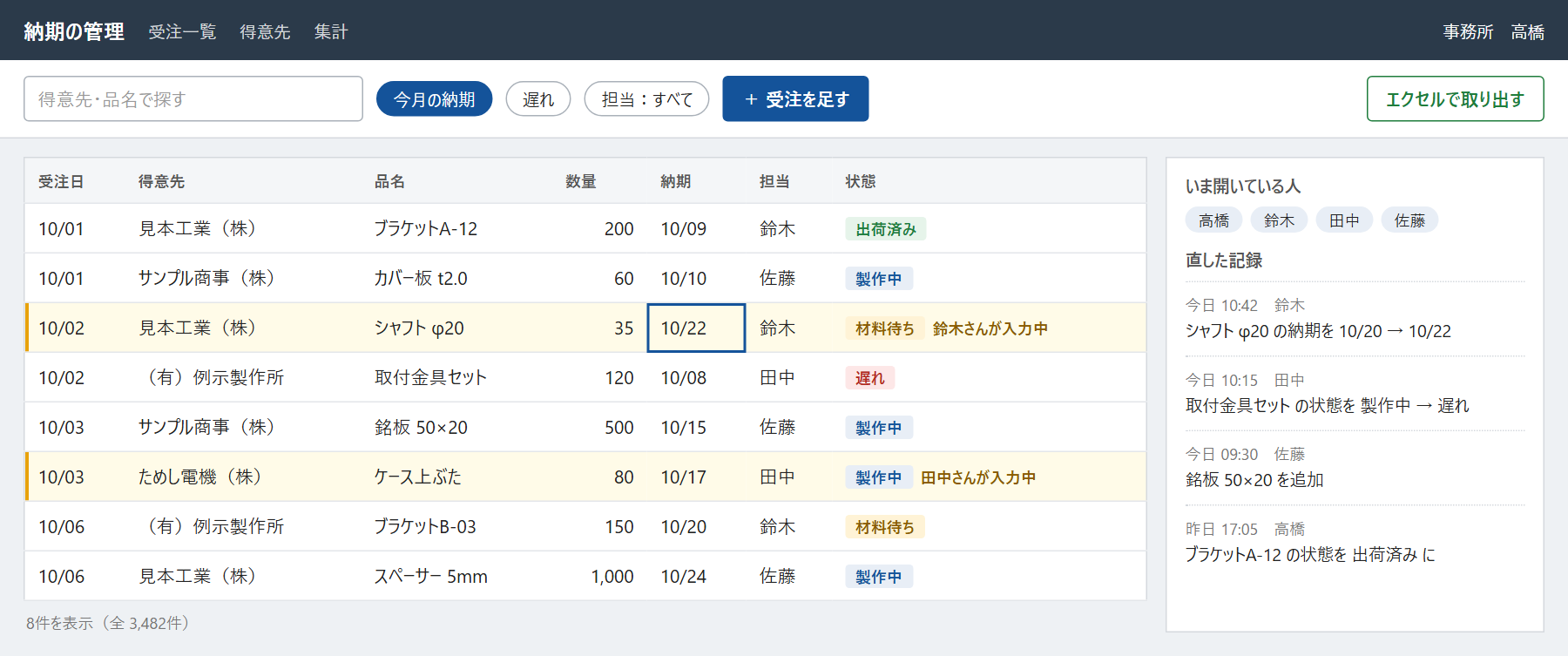Screen dimensions: 1568x656
Task: Open the 集計 nav item
Action: click(331, 32)
